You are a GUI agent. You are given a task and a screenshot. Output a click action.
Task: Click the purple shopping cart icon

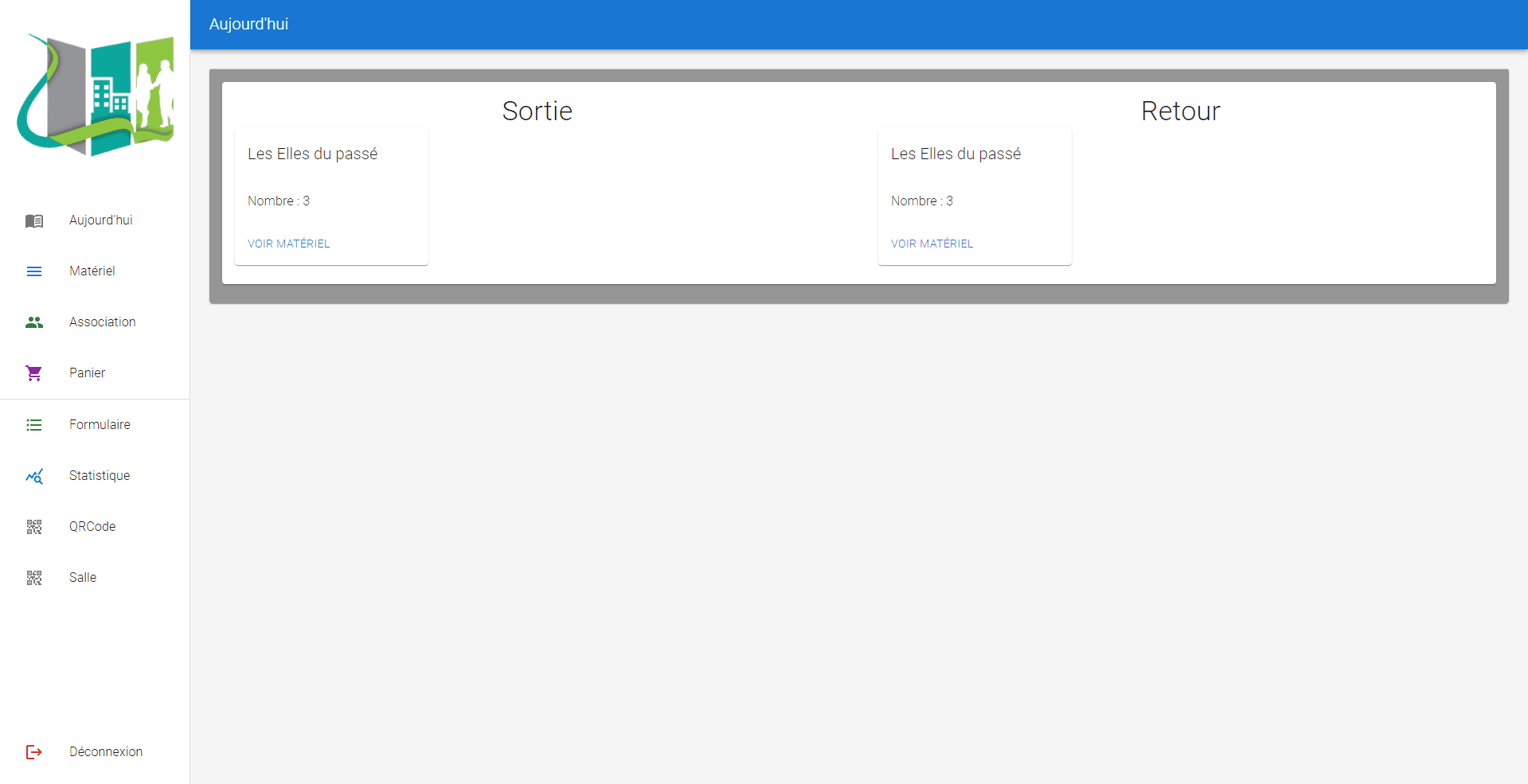[x=34, y=373]
